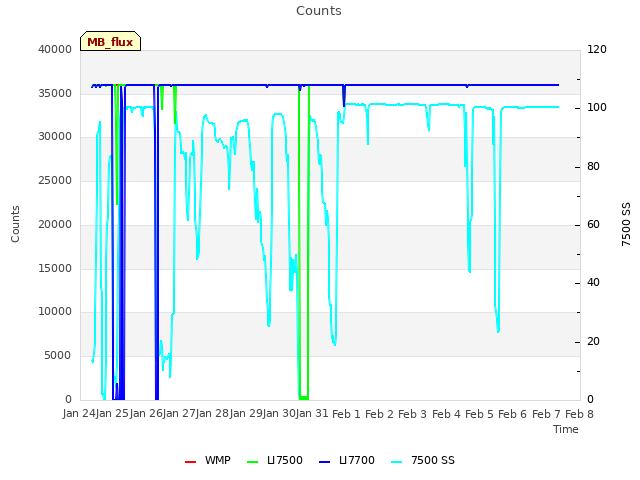640x480 pixels.
Task: Click the green LI7500 legend color marker
Action: tap(253, 462)
